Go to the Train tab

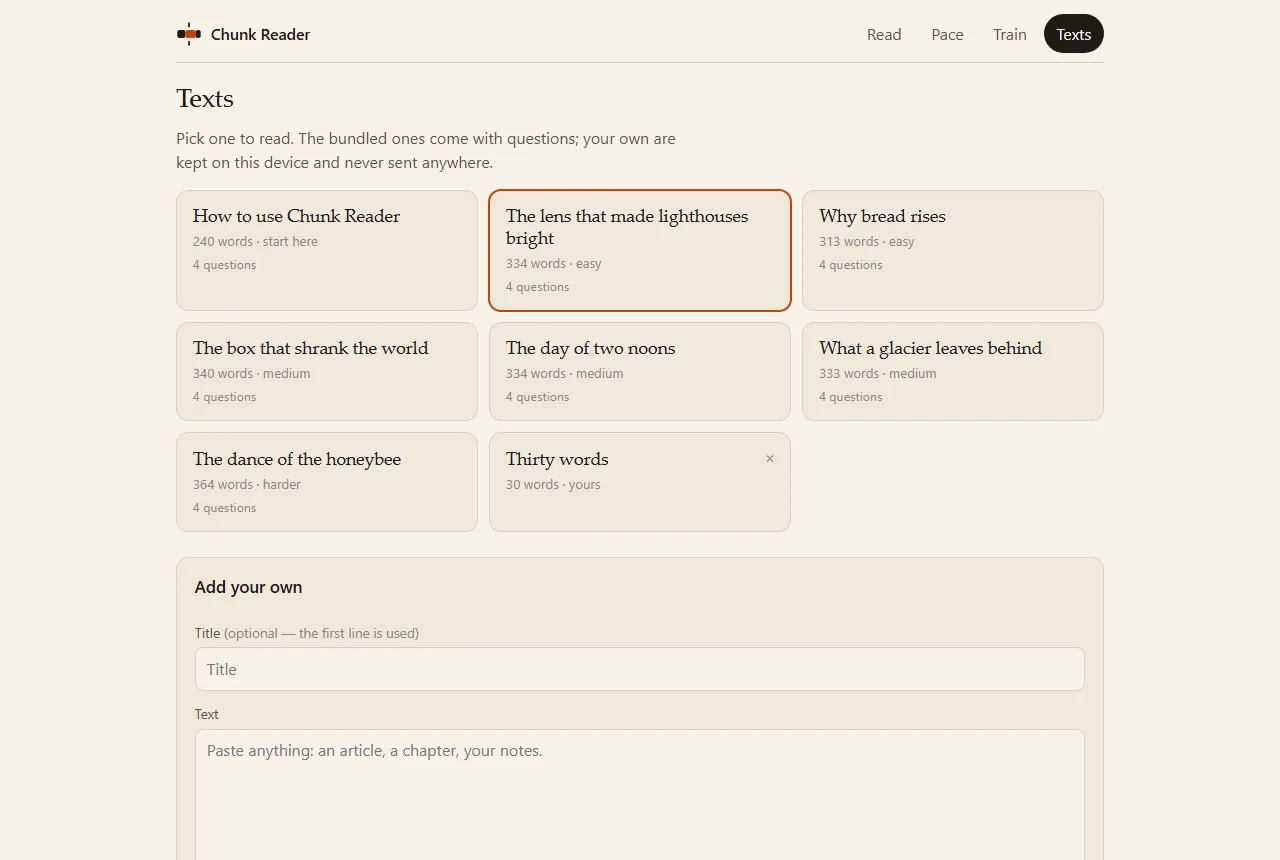1010,34
